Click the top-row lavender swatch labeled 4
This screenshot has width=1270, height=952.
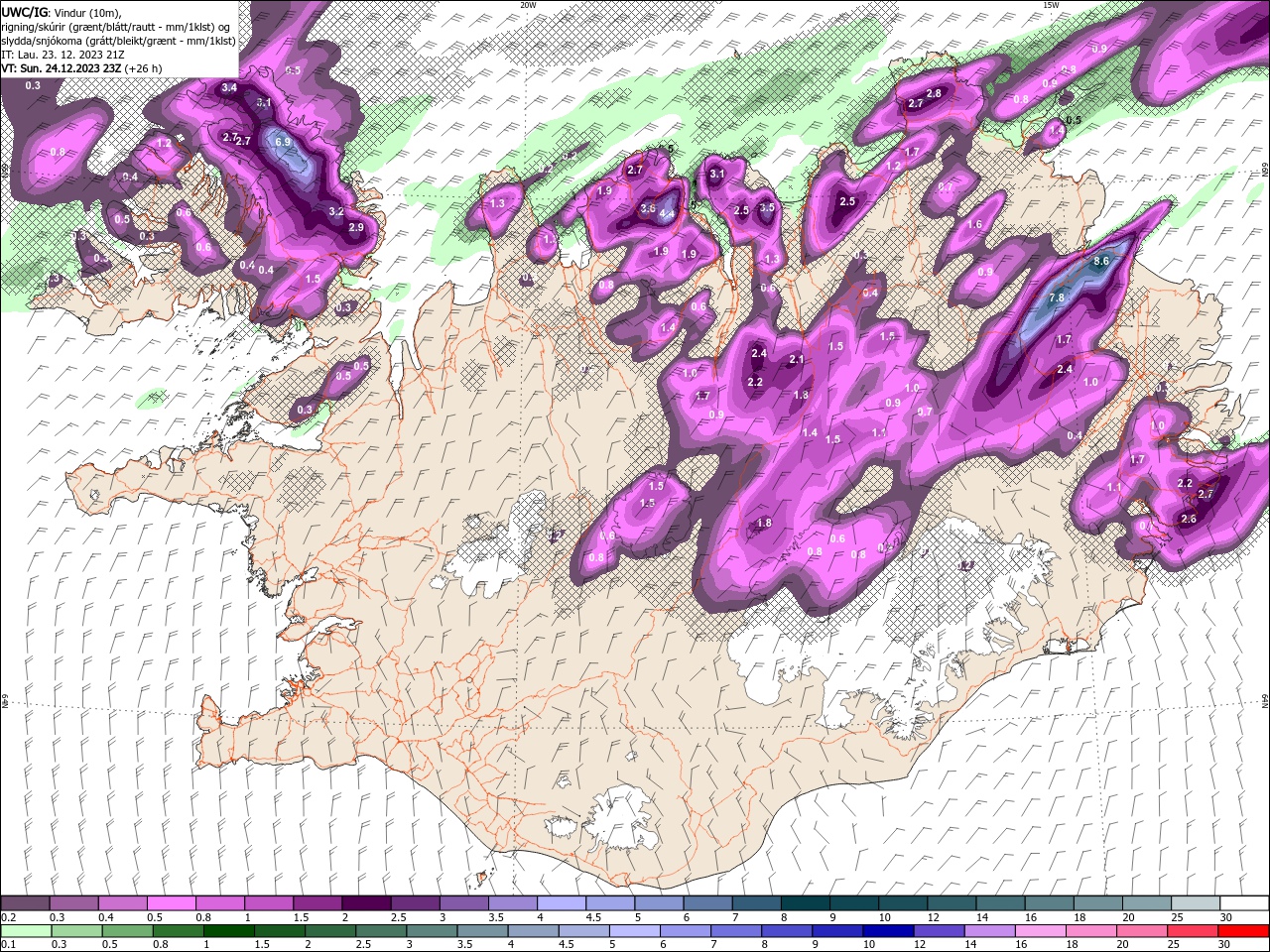point(561,903)
